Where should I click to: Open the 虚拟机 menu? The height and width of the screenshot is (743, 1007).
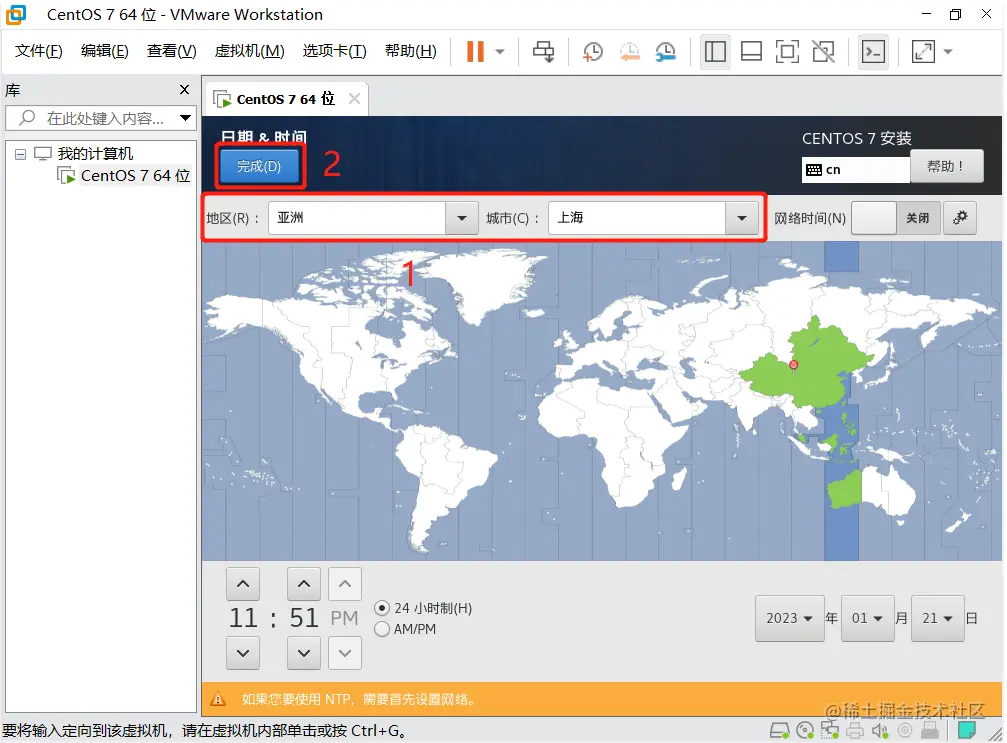pyautogui.click(x=248, y=51)
